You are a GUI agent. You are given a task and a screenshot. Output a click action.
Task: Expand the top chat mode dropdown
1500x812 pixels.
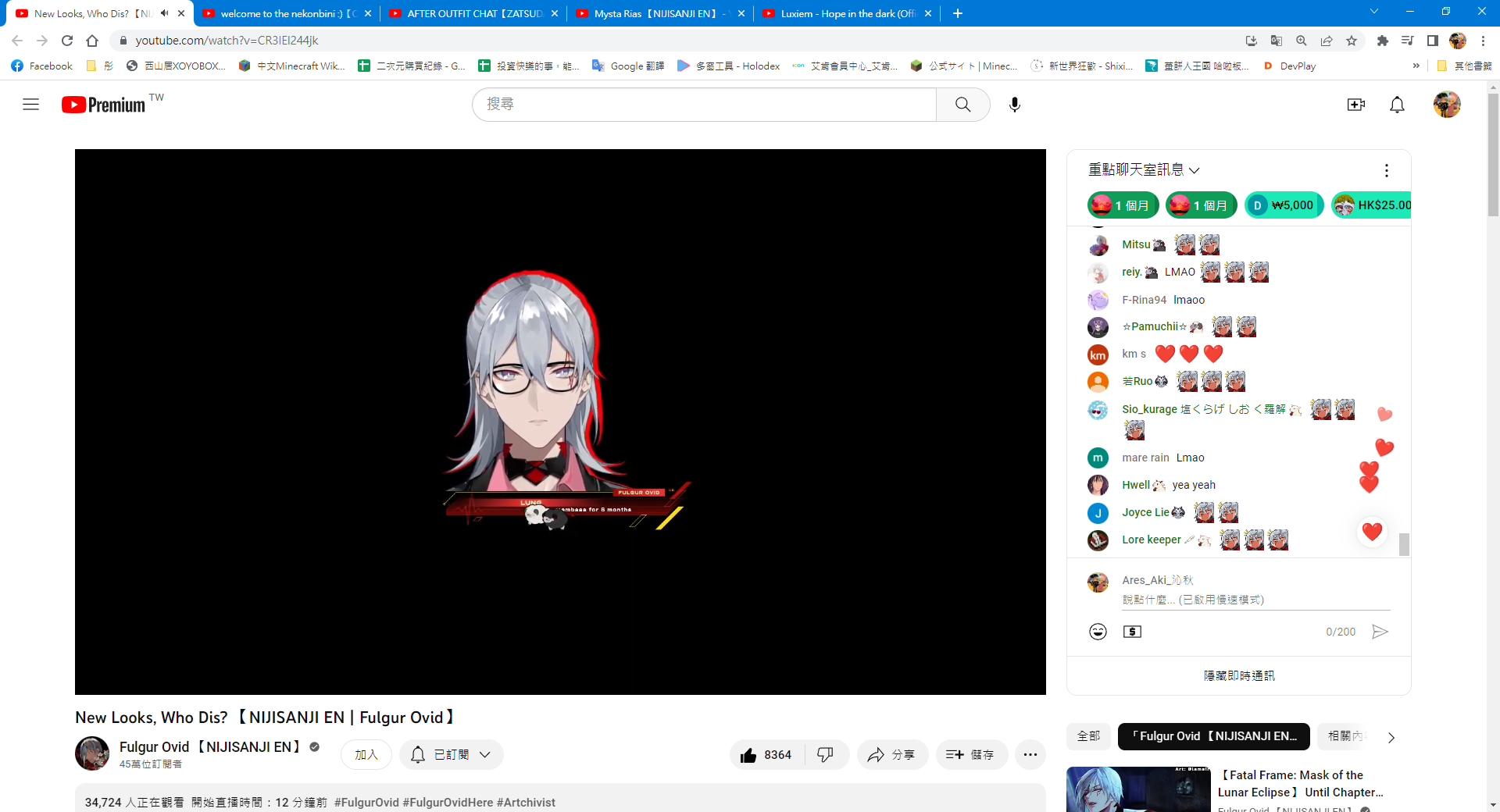click(x=1144, y=170)
